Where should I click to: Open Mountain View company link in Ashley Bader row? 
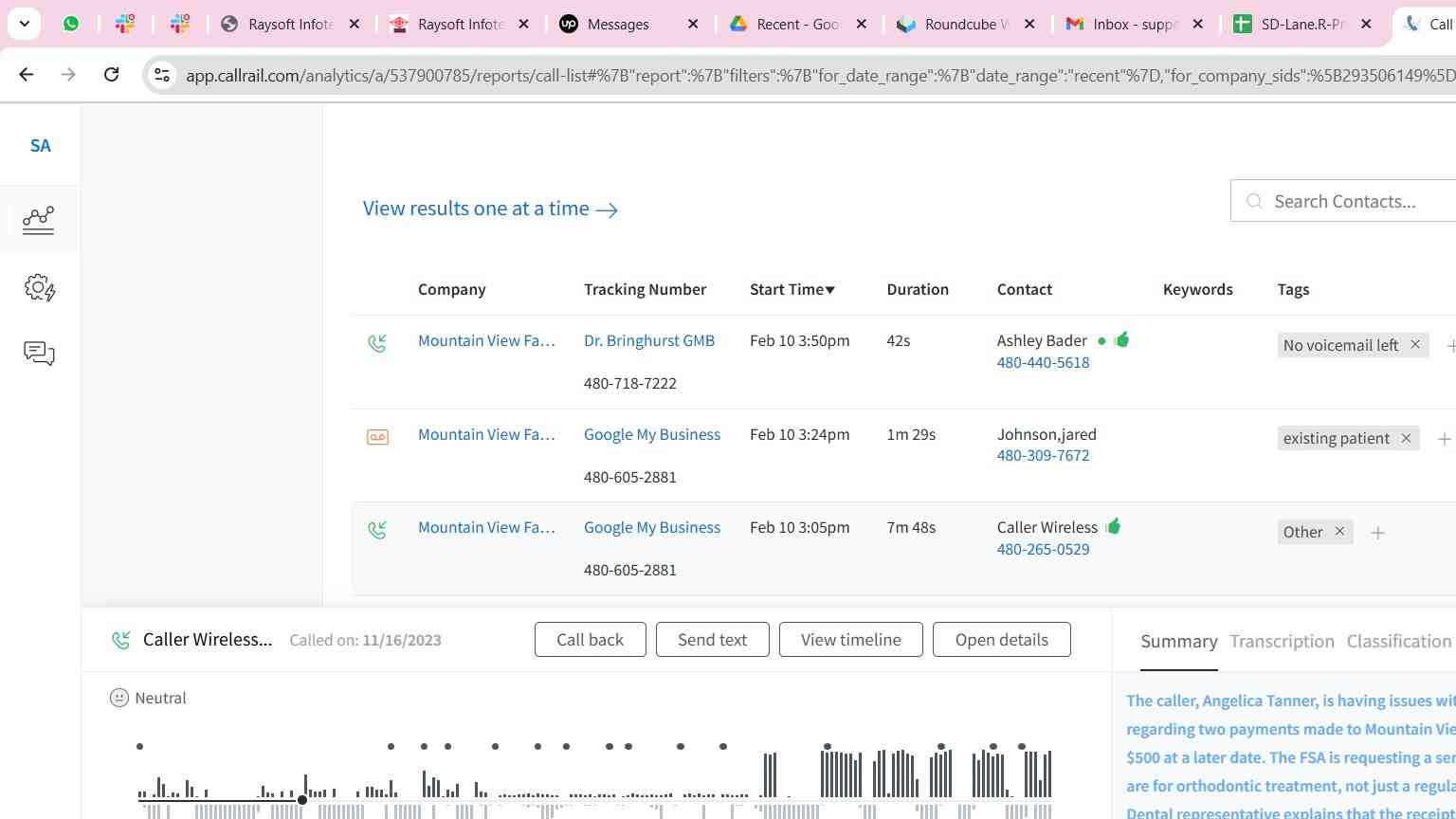click(486, 340)
